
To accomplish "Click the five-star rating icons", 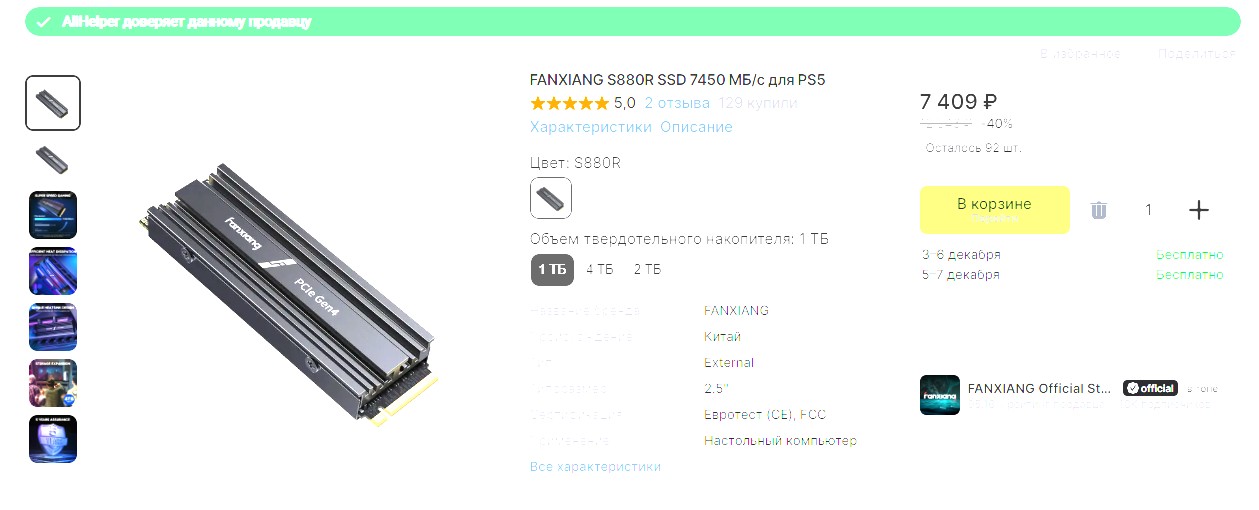I will [569, 103].
